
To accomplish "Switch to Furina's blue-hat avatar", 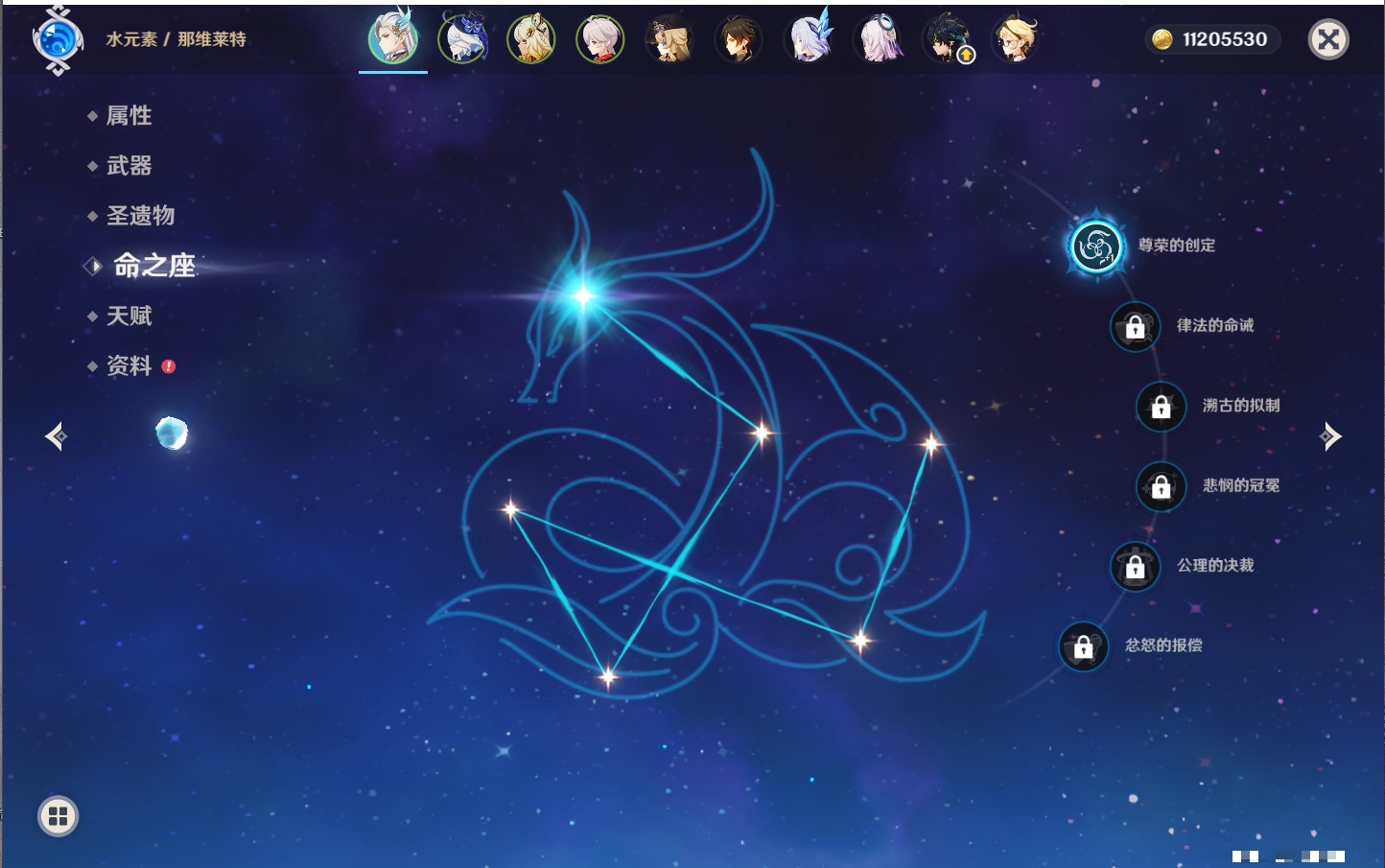I will (x=462, y=39).
